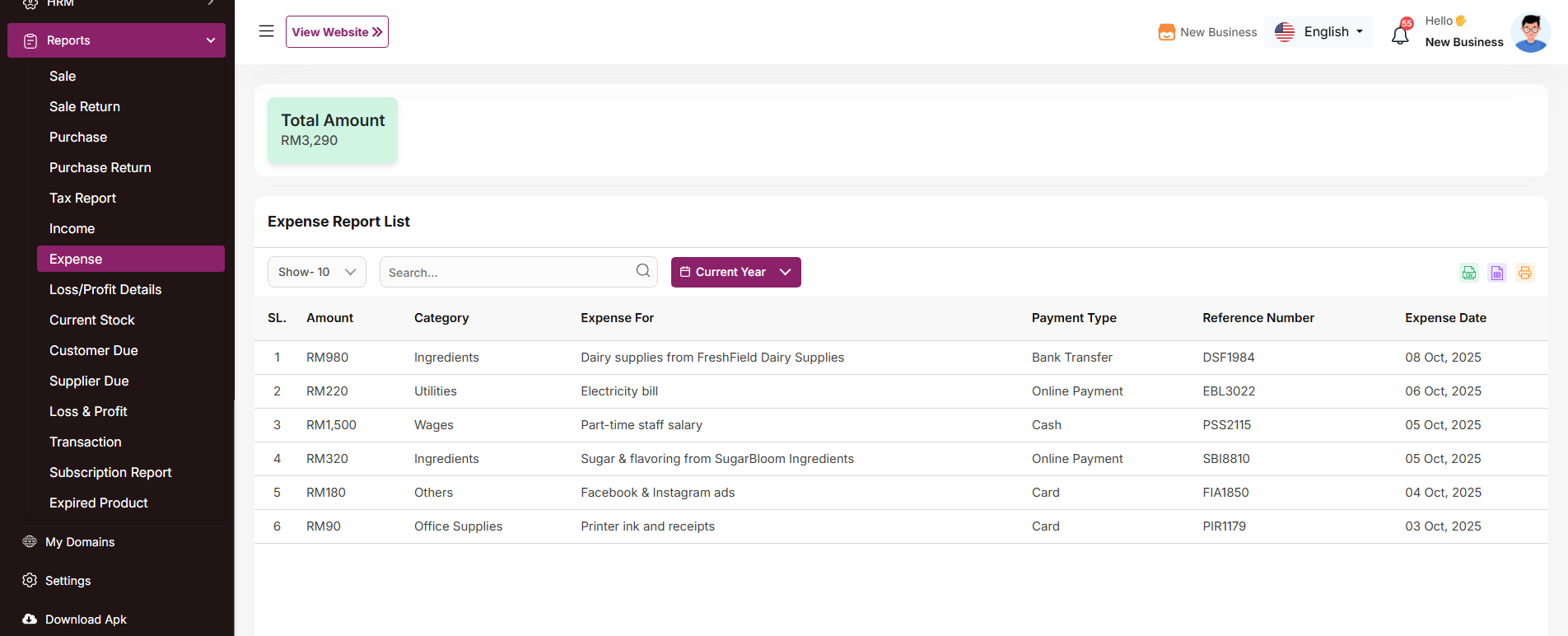The width and height of the screenshot is (1568, 636).
Task: Export the report as CSV
Action: pyautogui.click(x=1468, y=273)
